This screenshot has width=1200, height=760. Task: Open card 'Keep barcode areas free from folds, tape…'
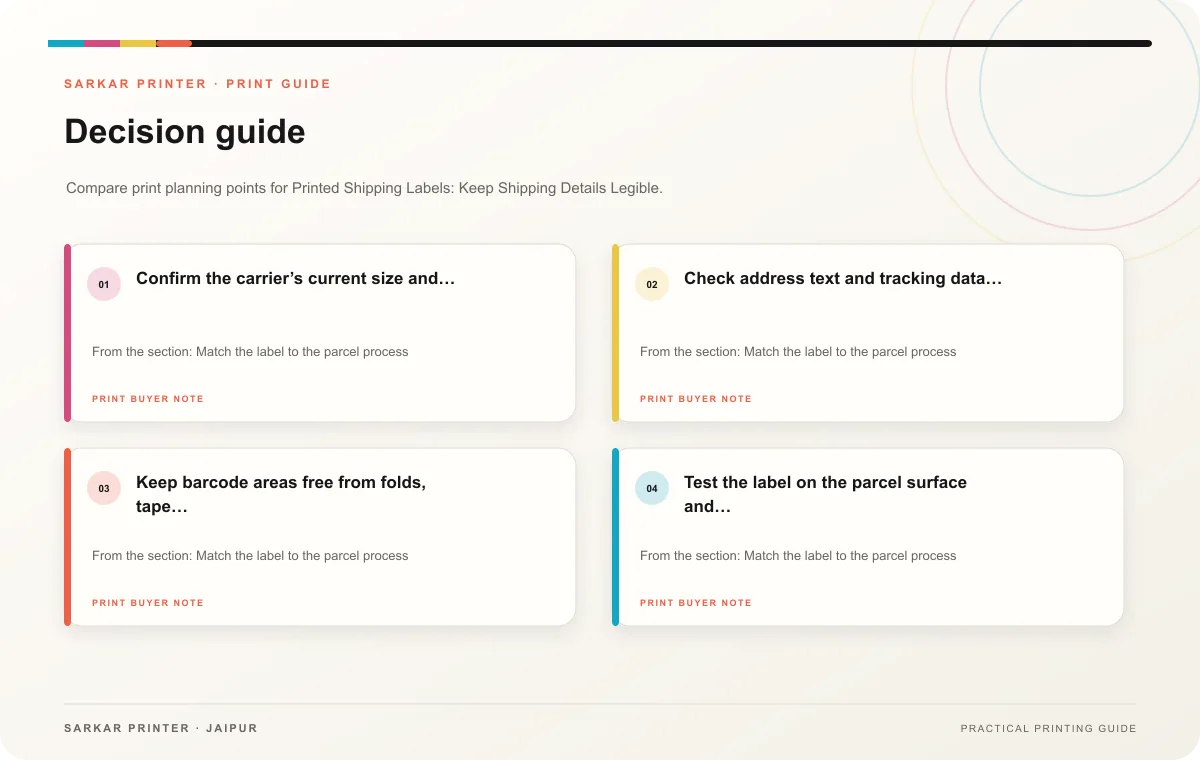(320, 537)
